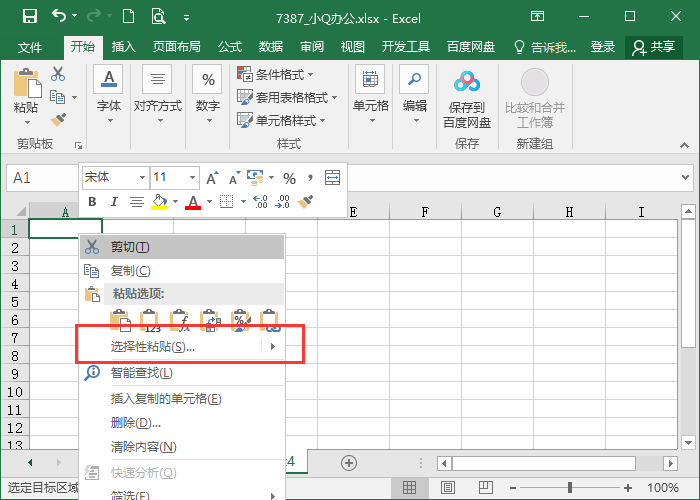Click accounting number format icon in mini toolbar
Viewport: 700px width, 500px height.
click(255, 177)
